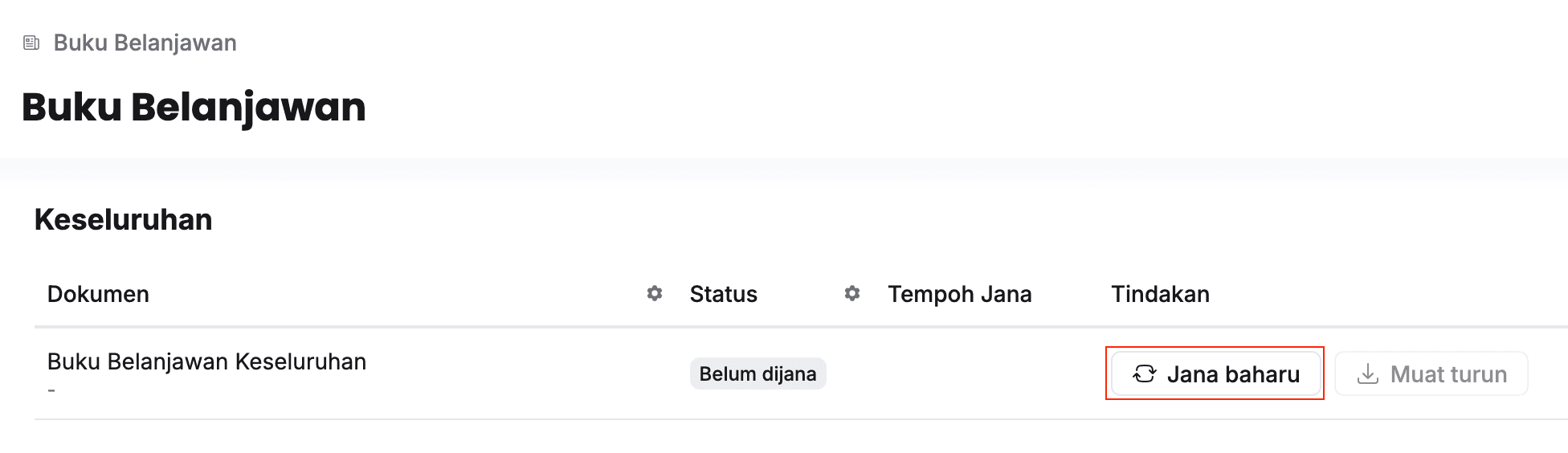Image resolution: width=1568 pixels, height=453 pixels.
Task: Click the Belum dijana status badge
Action: [x=757, y=373]
